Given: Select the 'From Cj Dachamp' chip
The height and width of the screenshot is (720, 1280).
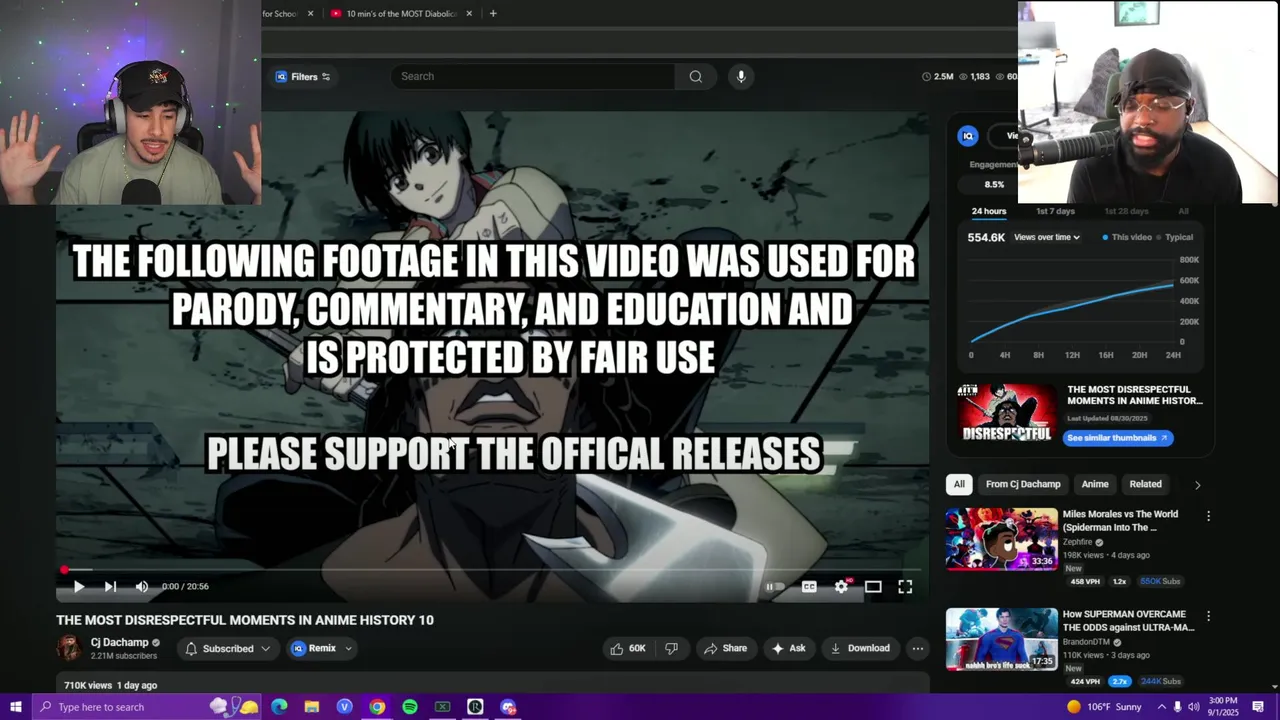Looking at the screenshot, I should point(1023,484).
